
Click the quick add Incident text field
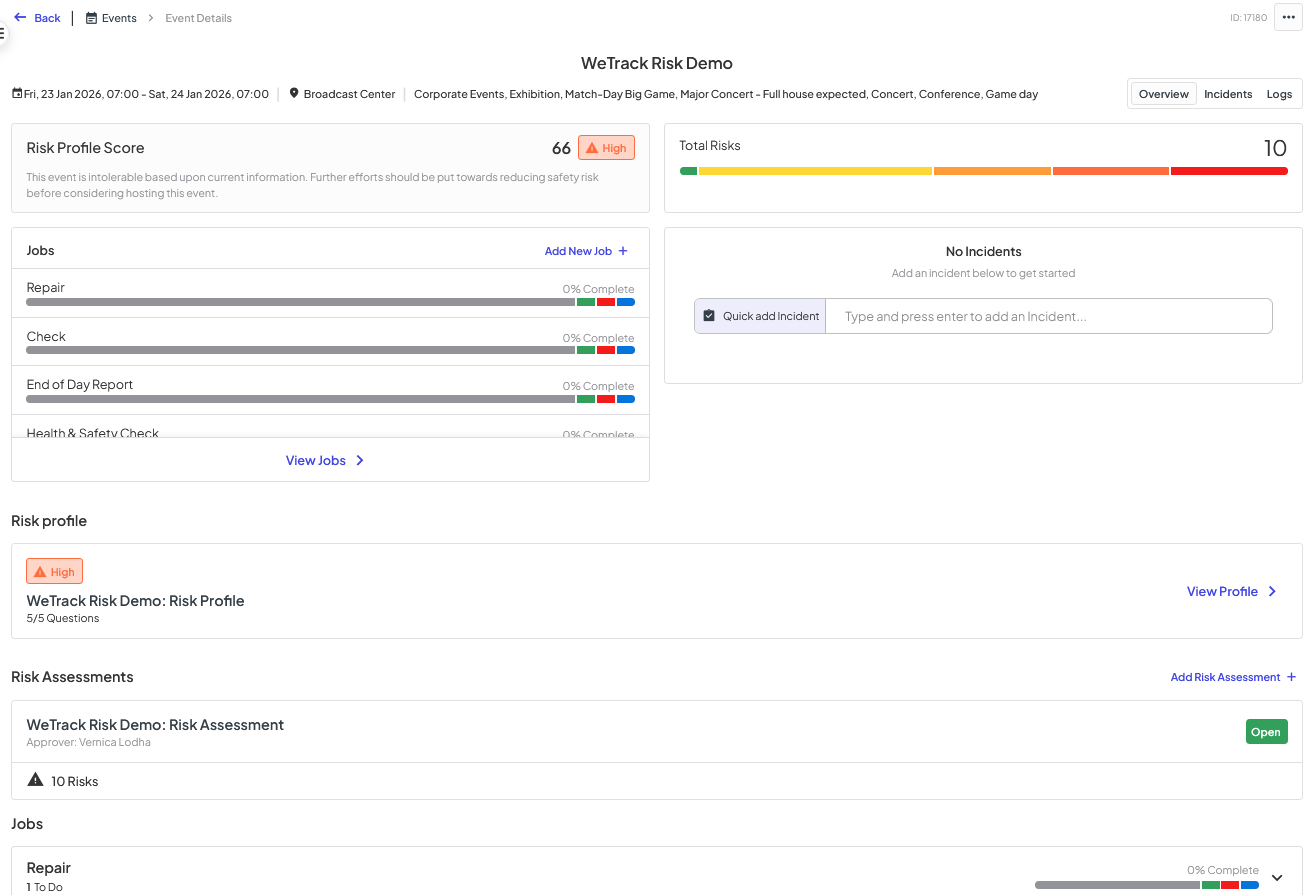click(x=1049, y=316)
